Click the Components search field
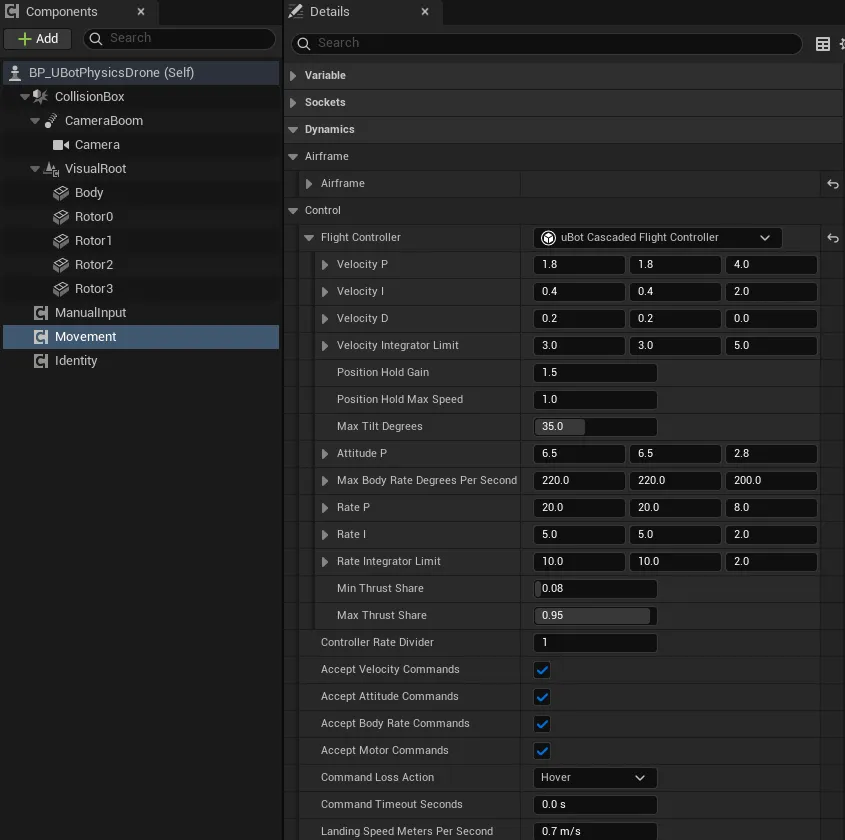Viewport: 845px width, 840px height. pos(179,38)
